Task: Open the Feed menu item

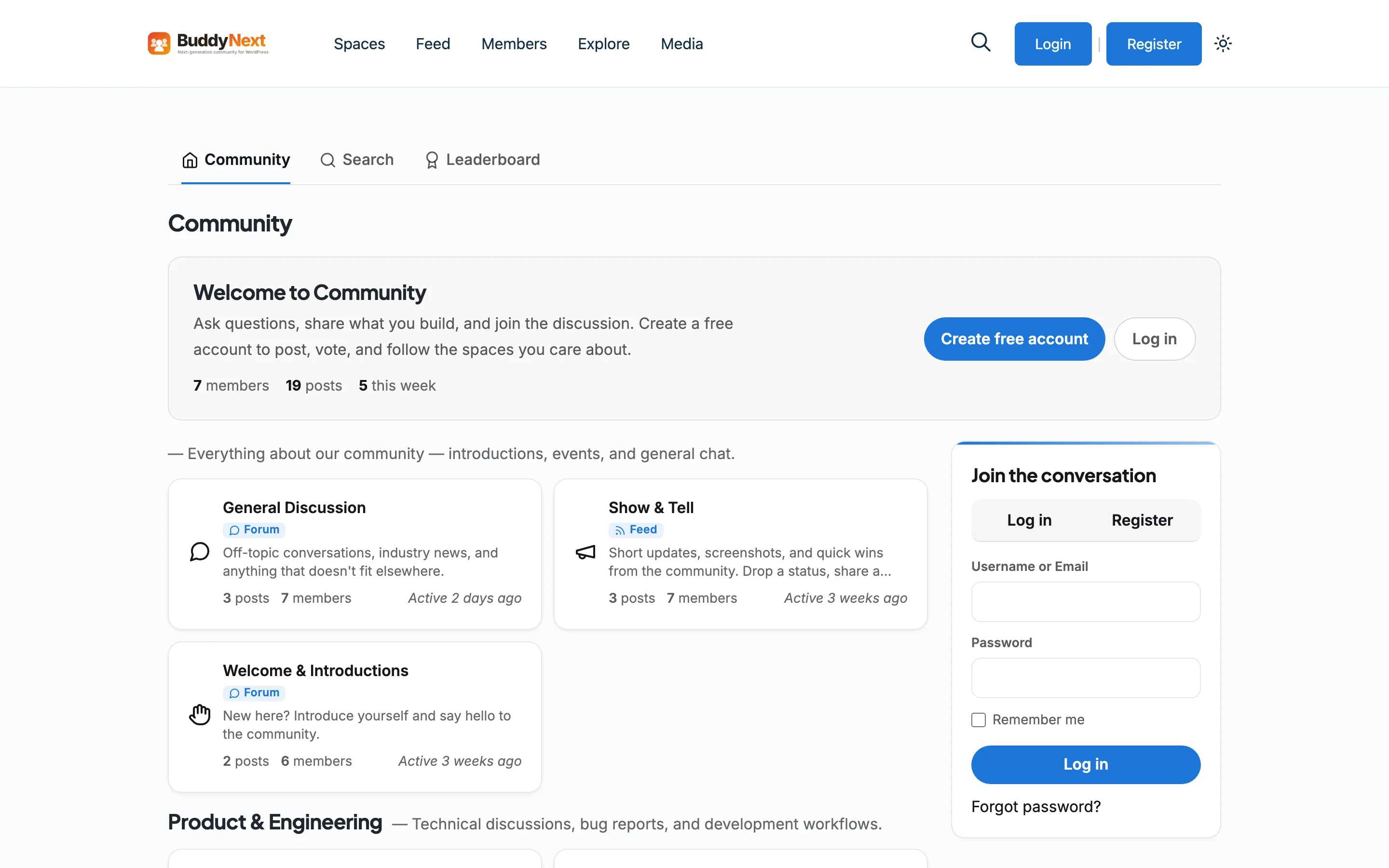Action: click(433, 43)
